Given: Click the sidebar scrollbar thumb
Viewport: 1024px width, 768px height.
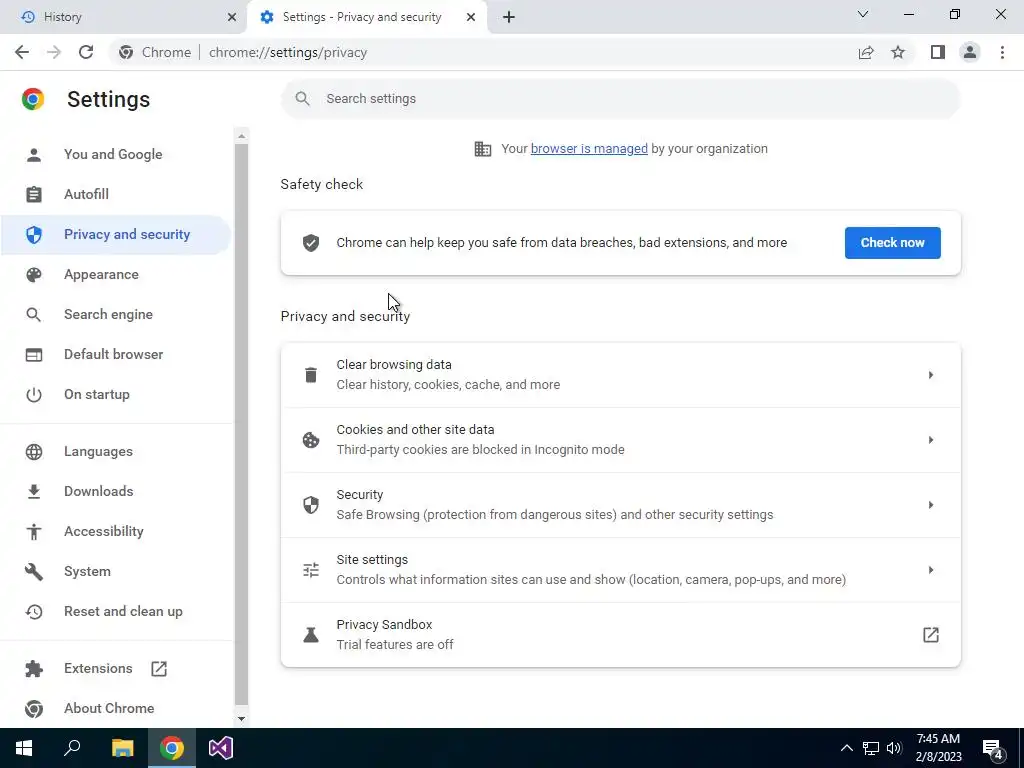Looking at the screenshot, I should coord(242,424).
